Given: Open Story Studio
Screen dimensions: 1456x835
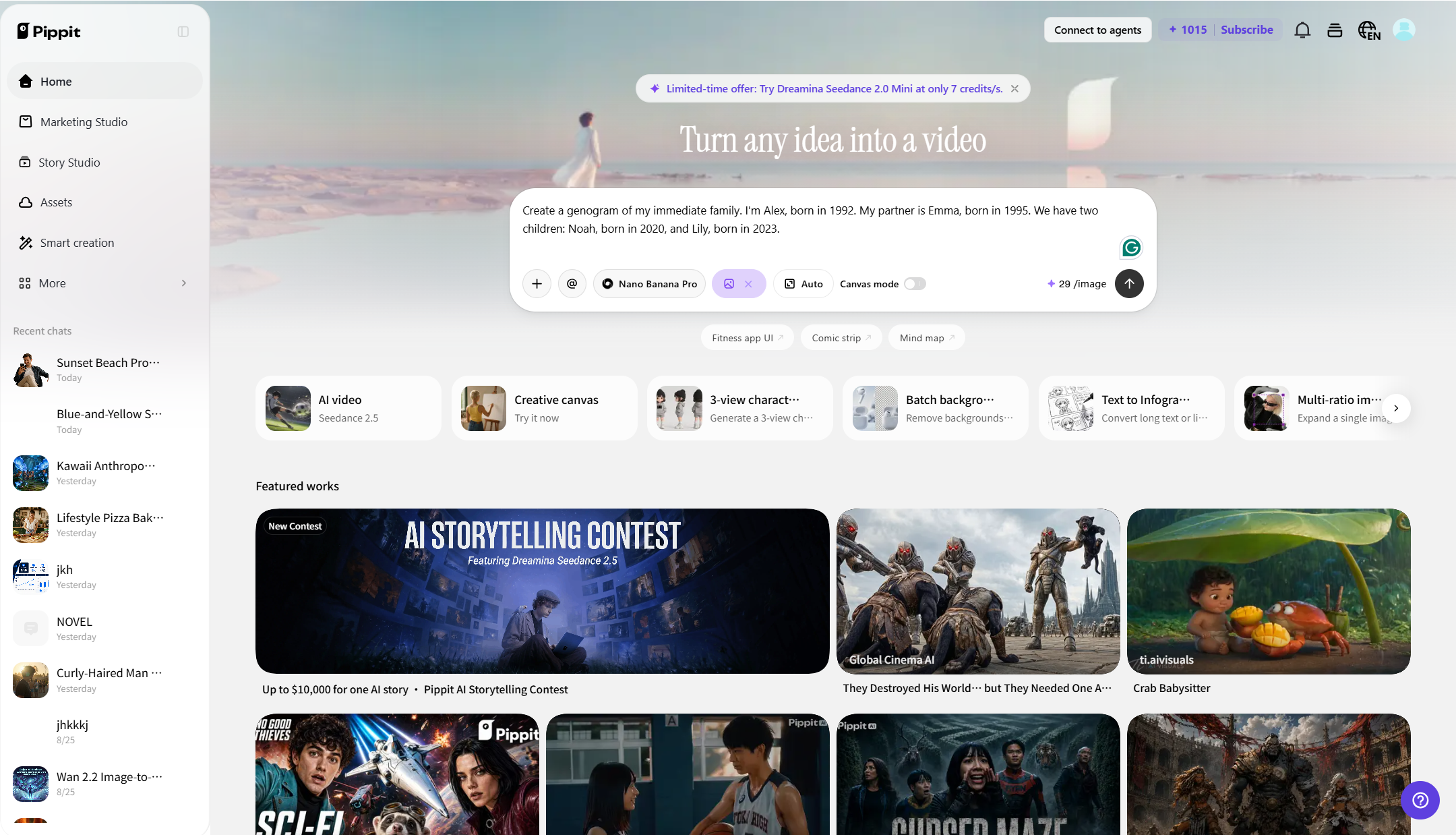Looking at the screenshot, I should (x=104, y=162).
